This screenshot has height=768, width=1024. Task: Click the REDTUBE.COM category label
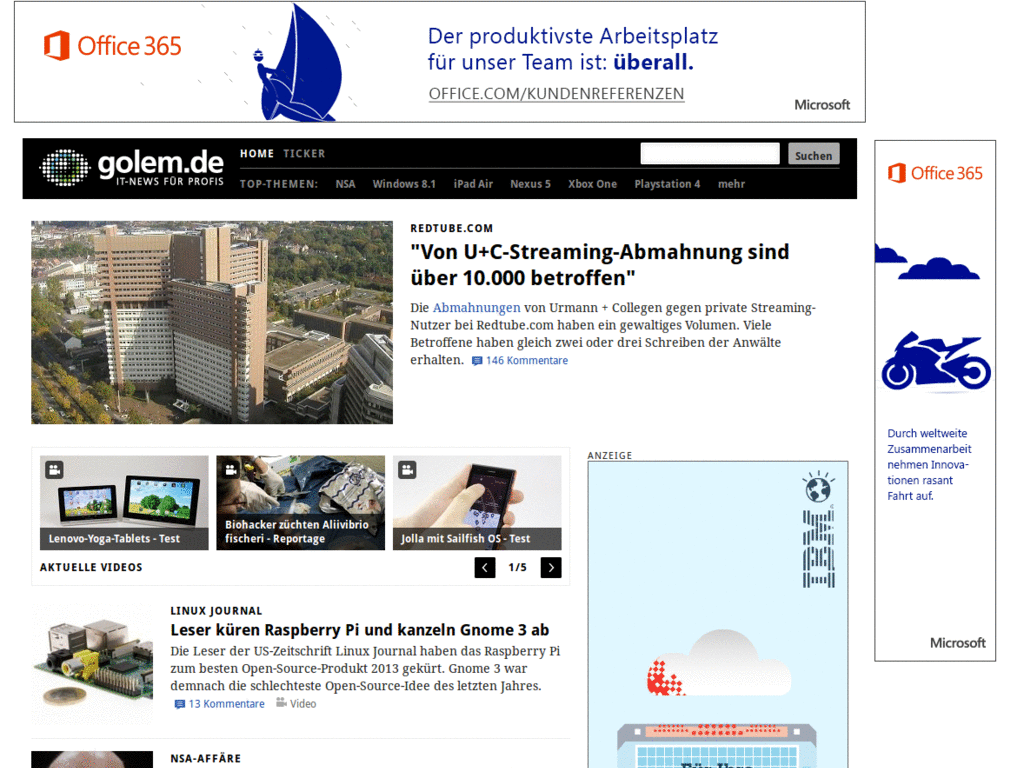click(x=452, y=229)
